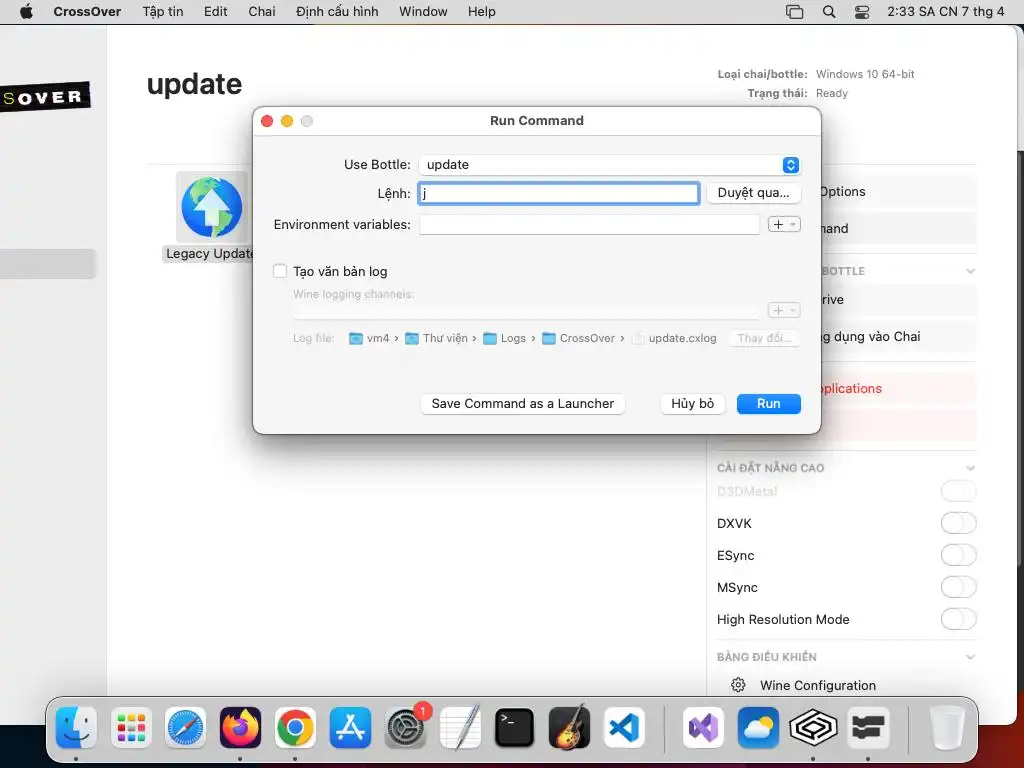
Task: Open the Apple menu
Action: tap(26, 11)
